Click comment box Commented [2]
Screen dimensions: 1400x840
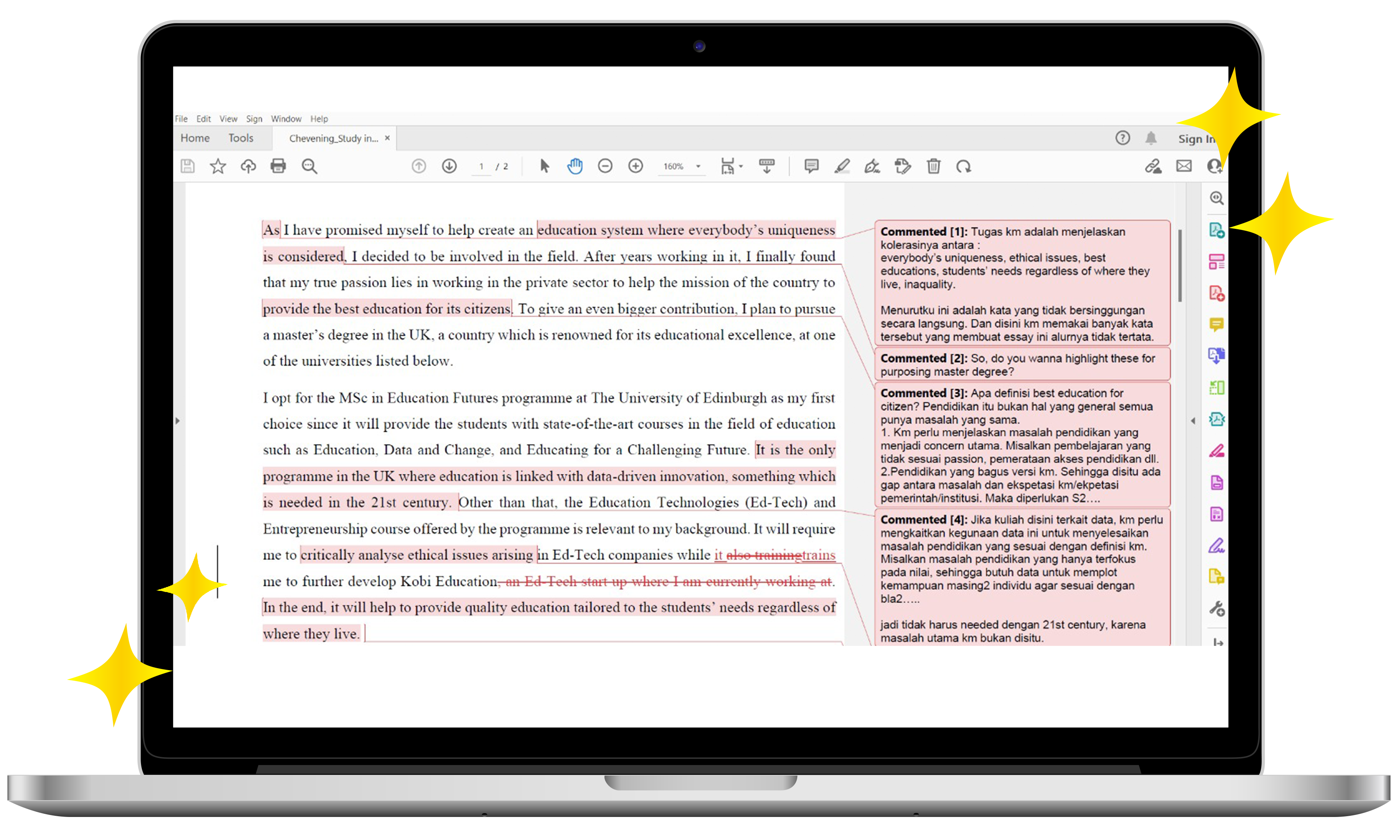[1022, 364]
